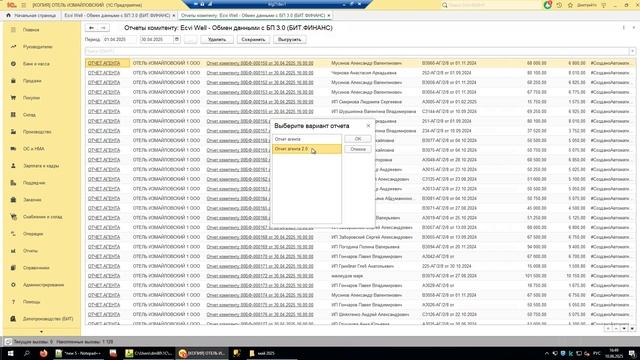The width and height of the screenshot is (640, 360).
Task: Close the Отчеты комитенту tab
Action: 329,16
